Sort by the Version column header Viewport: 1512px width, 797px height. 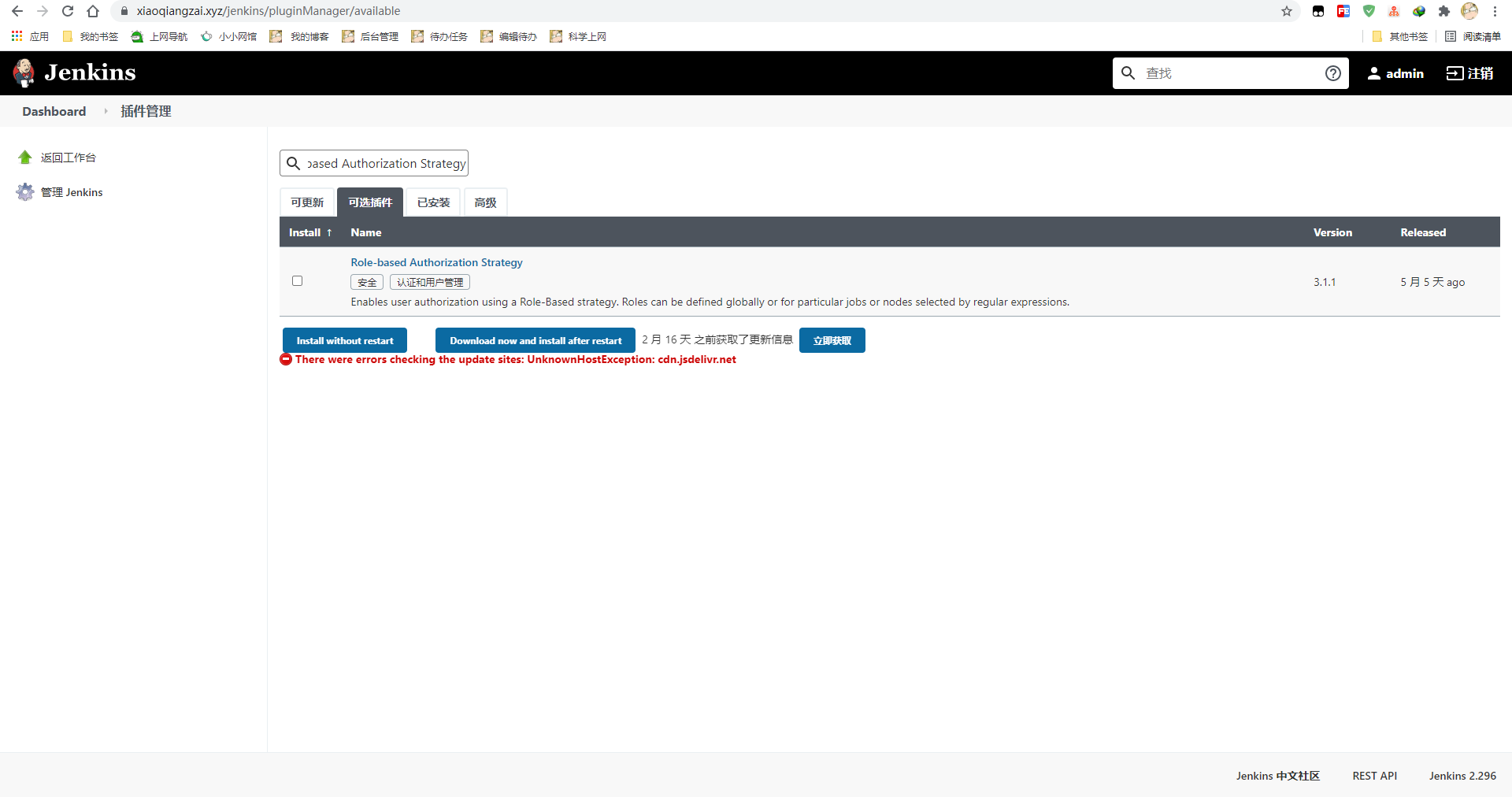click(1332, 232)
